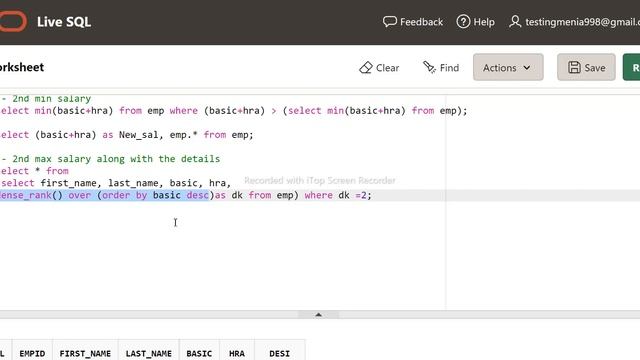Screen dimensions: 640x360
Task: Open the Help link
Action: click(484, 22)
